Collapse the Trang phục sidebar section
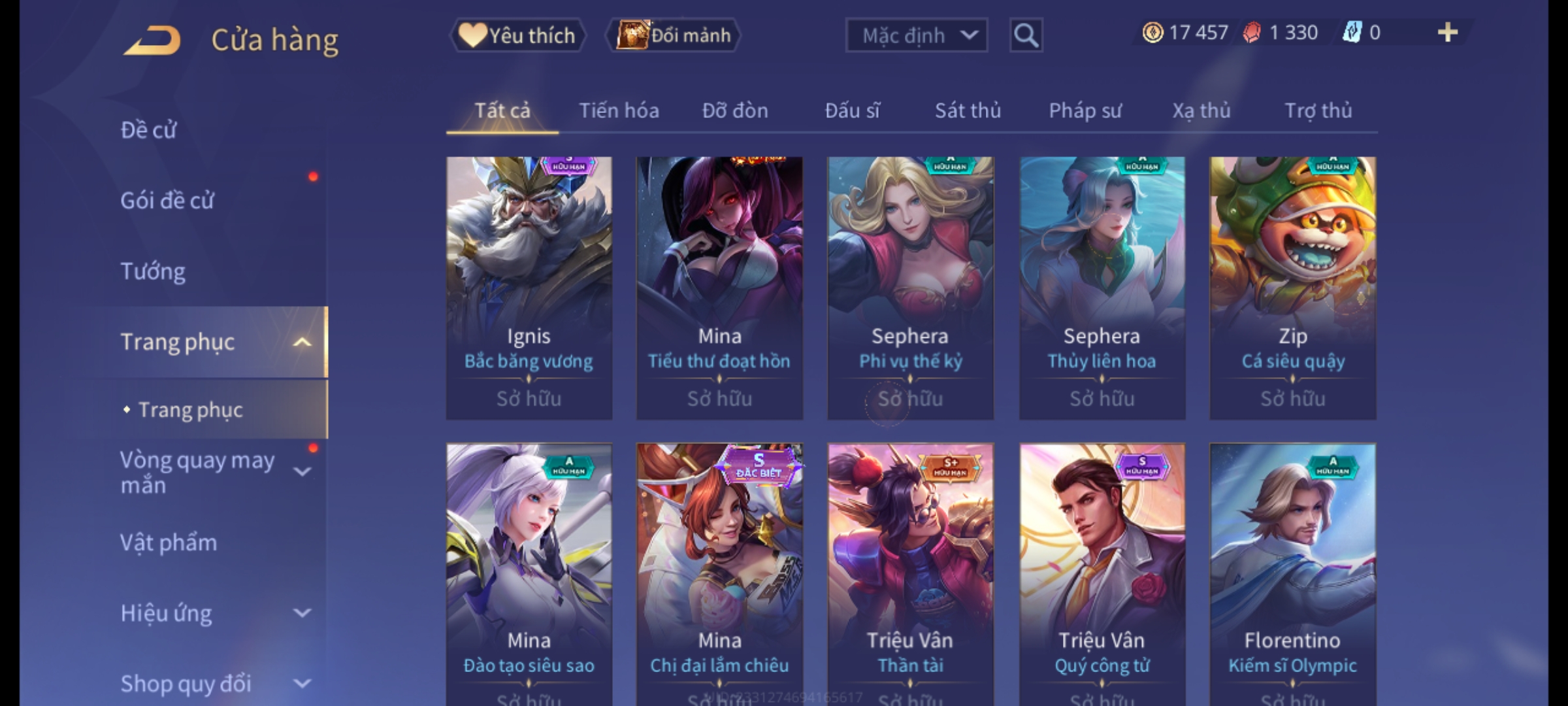1568x706 pixels. pyautogui.click(x=302, y=343)
